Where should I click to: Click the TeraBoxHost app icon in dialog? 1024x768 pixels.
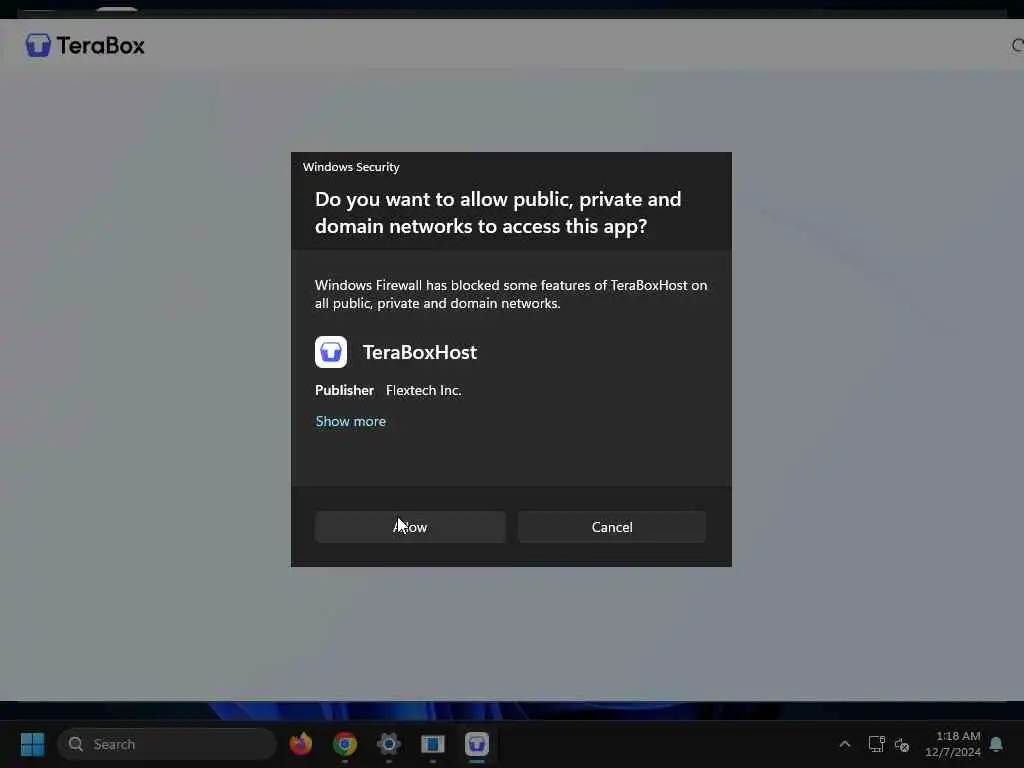coord(331,352)
